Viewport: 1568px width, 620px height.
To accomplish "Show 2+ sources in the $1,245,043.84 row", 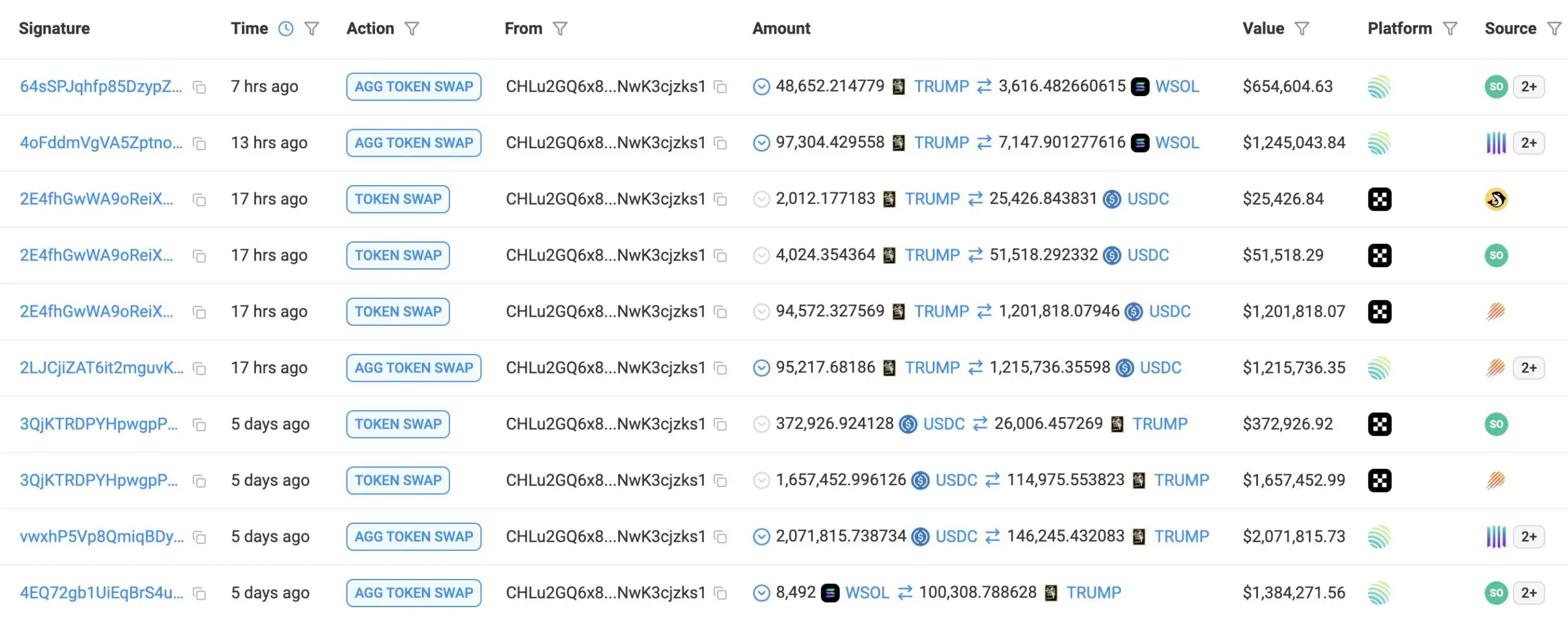I will click(1529, 143).
